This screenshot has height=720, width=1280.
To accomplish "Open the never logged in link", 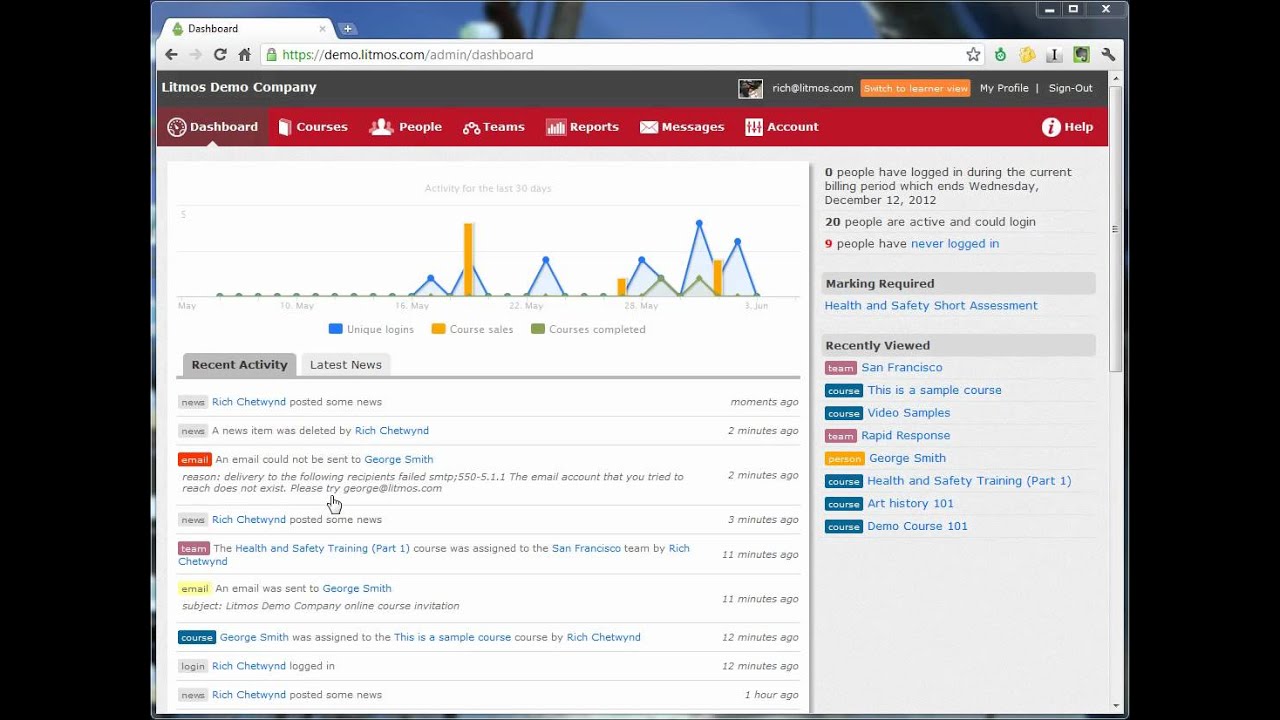I will [955, 244].
